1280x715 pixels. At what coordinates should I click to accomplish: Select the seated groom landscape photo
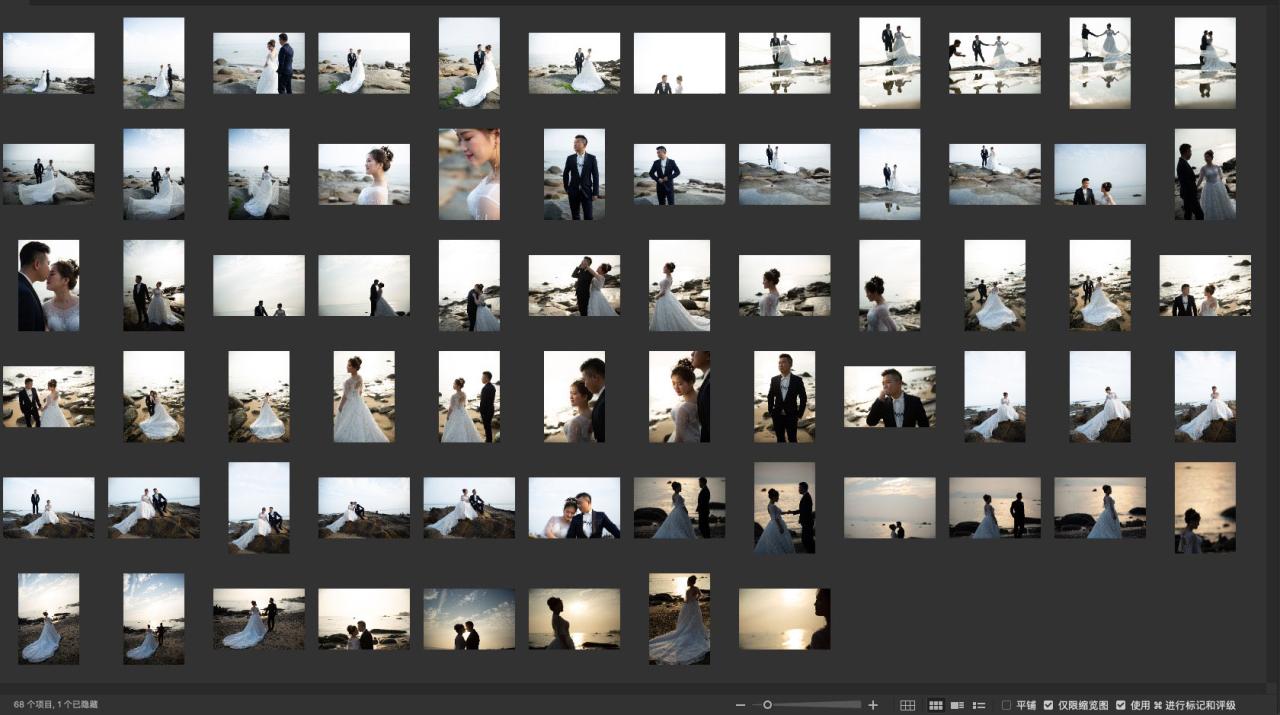(890, 396)
